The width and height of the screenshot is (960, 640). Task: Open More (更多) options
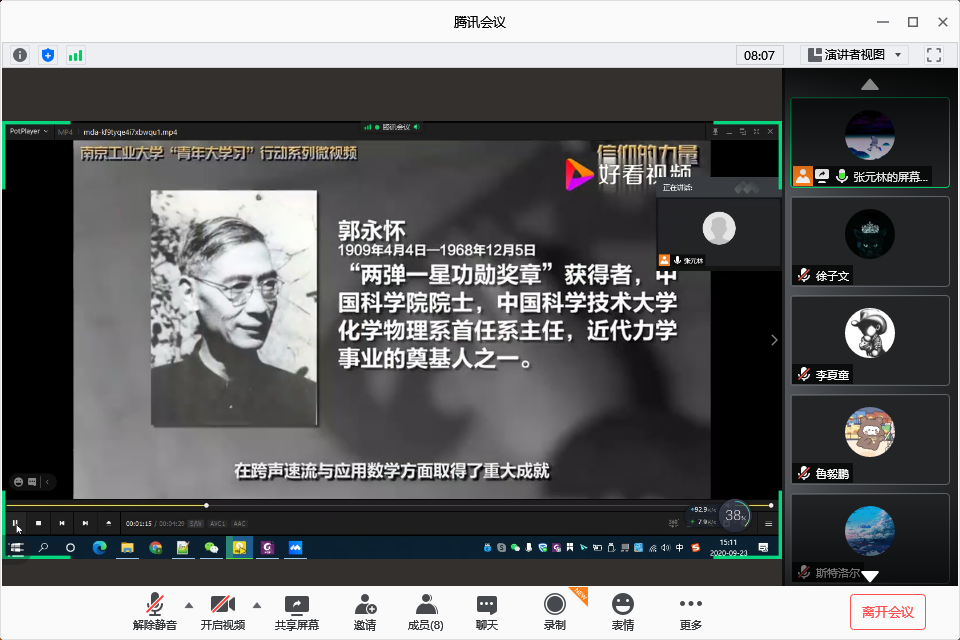[x=691, y=611]
